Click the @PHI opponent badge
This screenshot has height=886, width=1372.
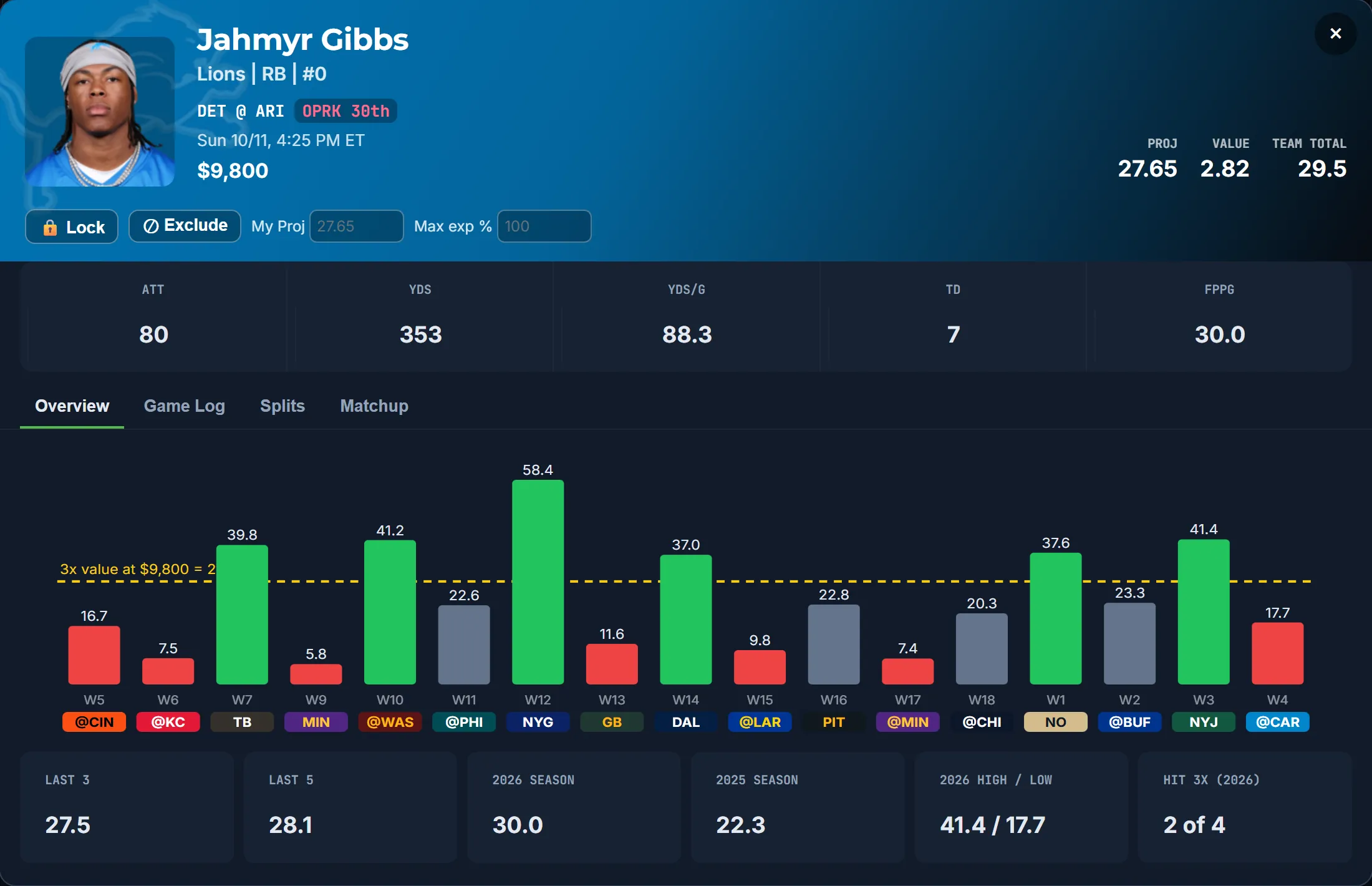tap(464, 722)
